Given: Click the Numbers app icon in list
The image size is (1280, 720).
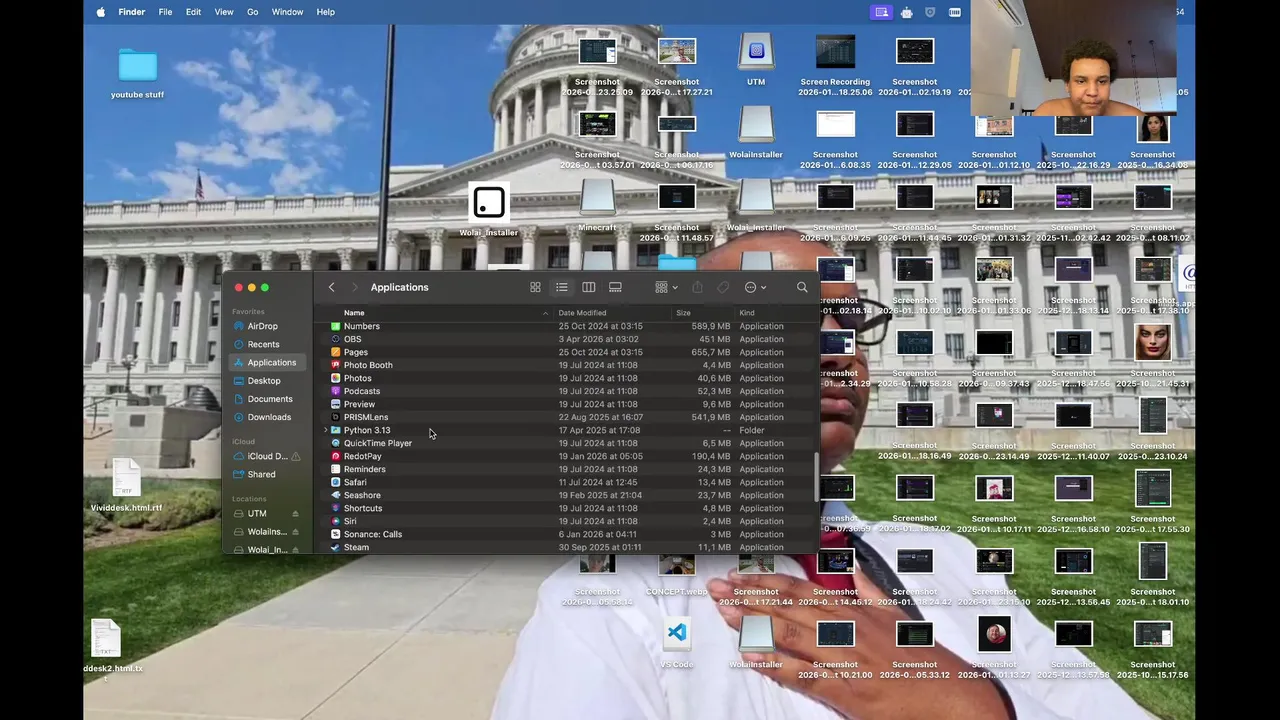Looking at the screenshot, I should (336, 326).
